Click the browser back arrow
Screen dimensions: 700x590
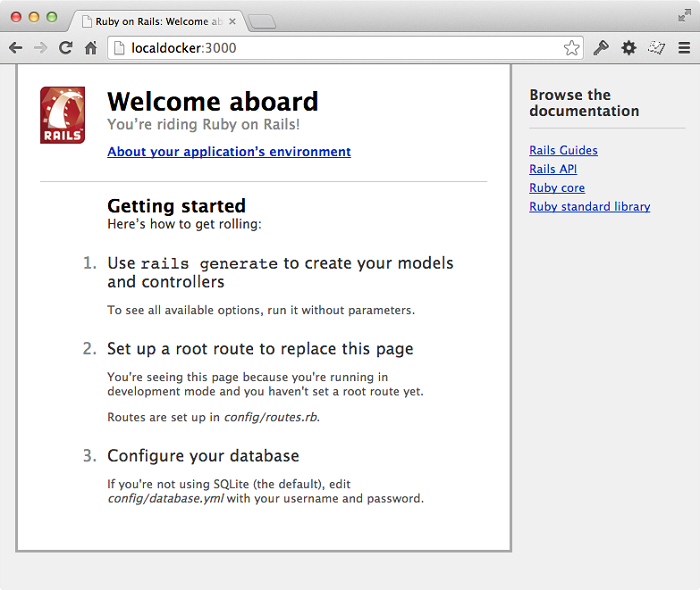[16, 47]
